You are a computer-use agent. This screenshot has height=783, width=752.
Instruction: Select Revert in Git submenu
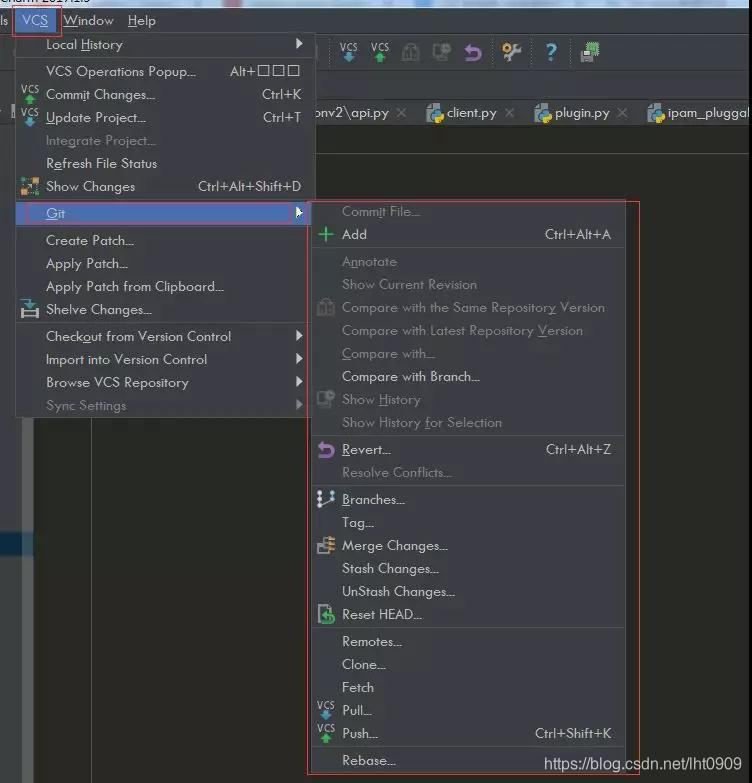click(468, 449)
